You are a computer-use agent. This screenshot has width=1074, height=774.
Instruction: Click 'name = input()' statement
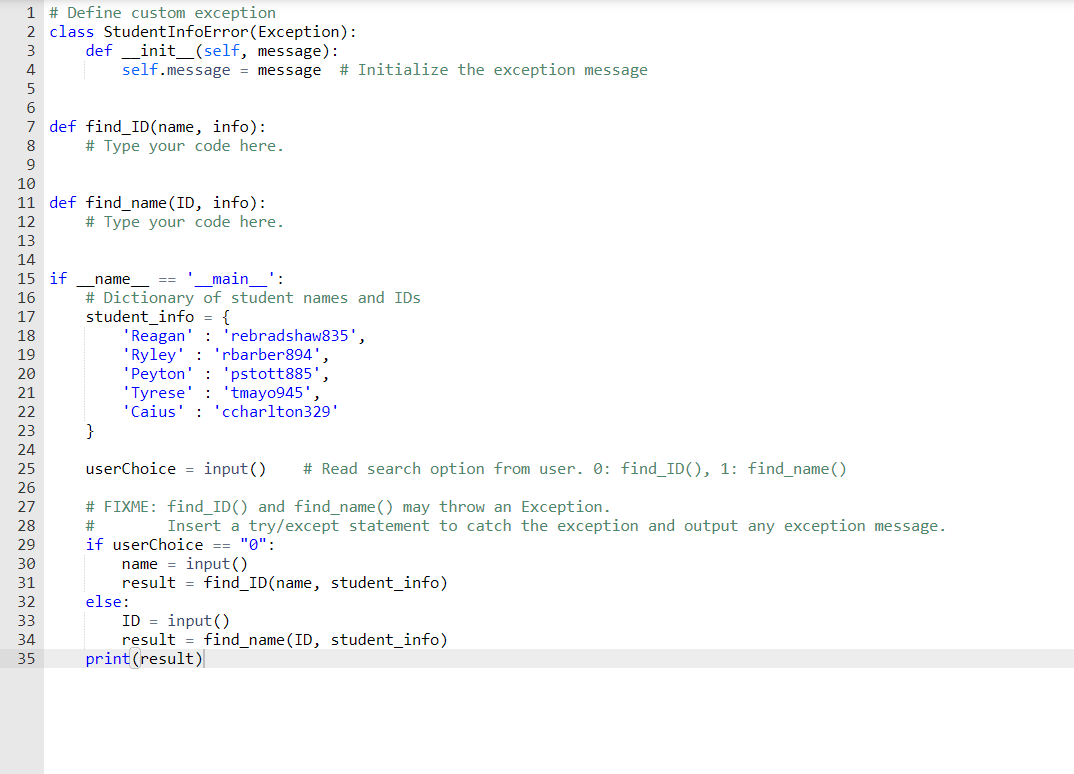point(184,564)
